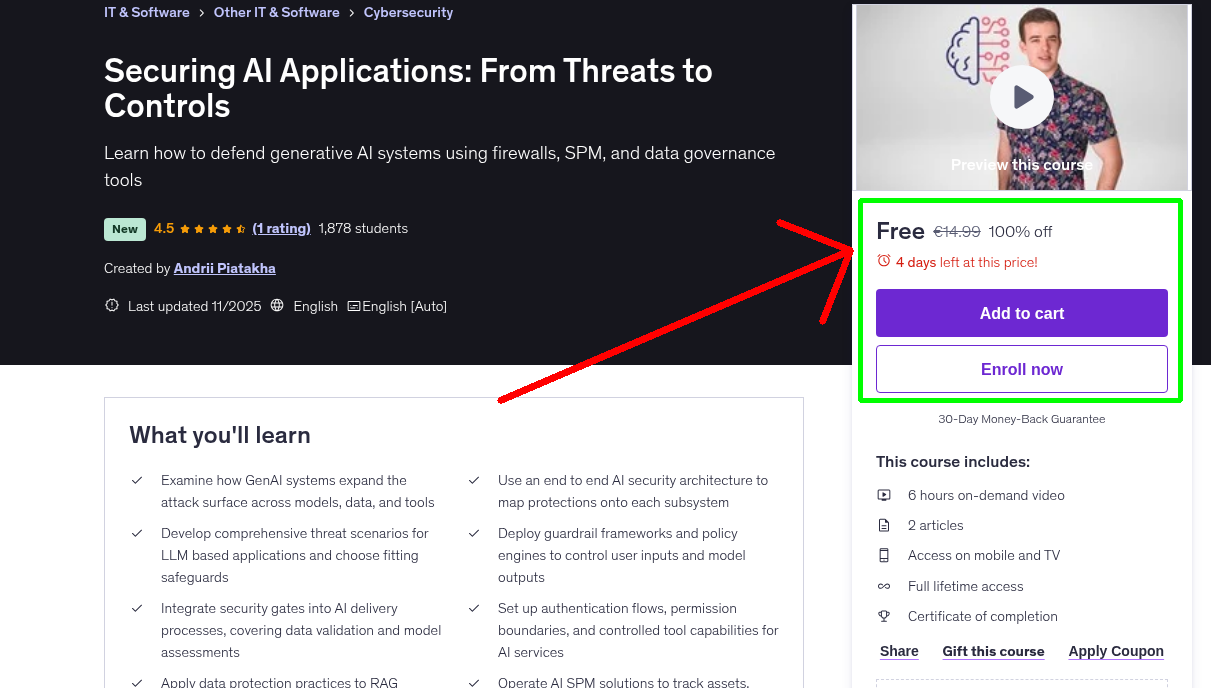1211x688 pixels.
Task: Open instructor Andrii Piatakha's profile
Action: tap(224, 268)
